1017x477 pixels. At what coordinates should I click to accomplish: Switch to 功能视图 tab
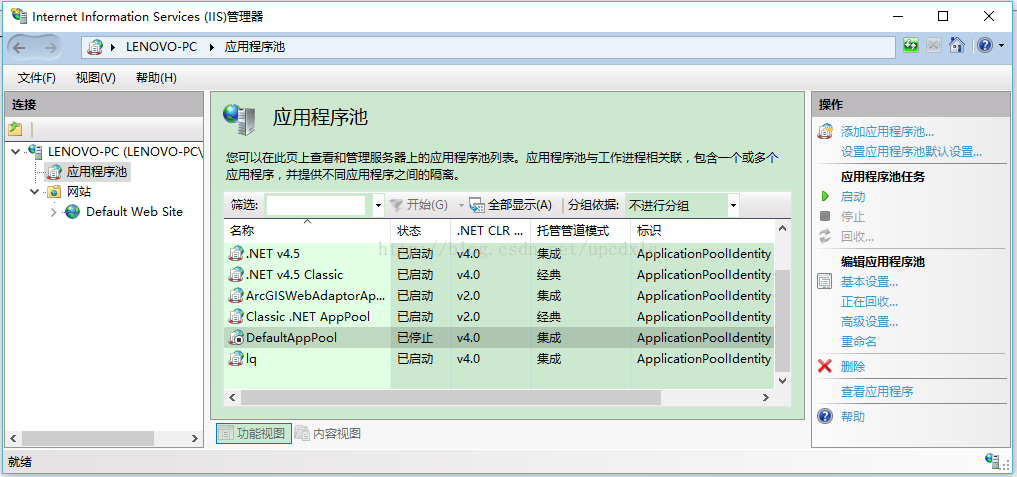[x=254, y=434]
